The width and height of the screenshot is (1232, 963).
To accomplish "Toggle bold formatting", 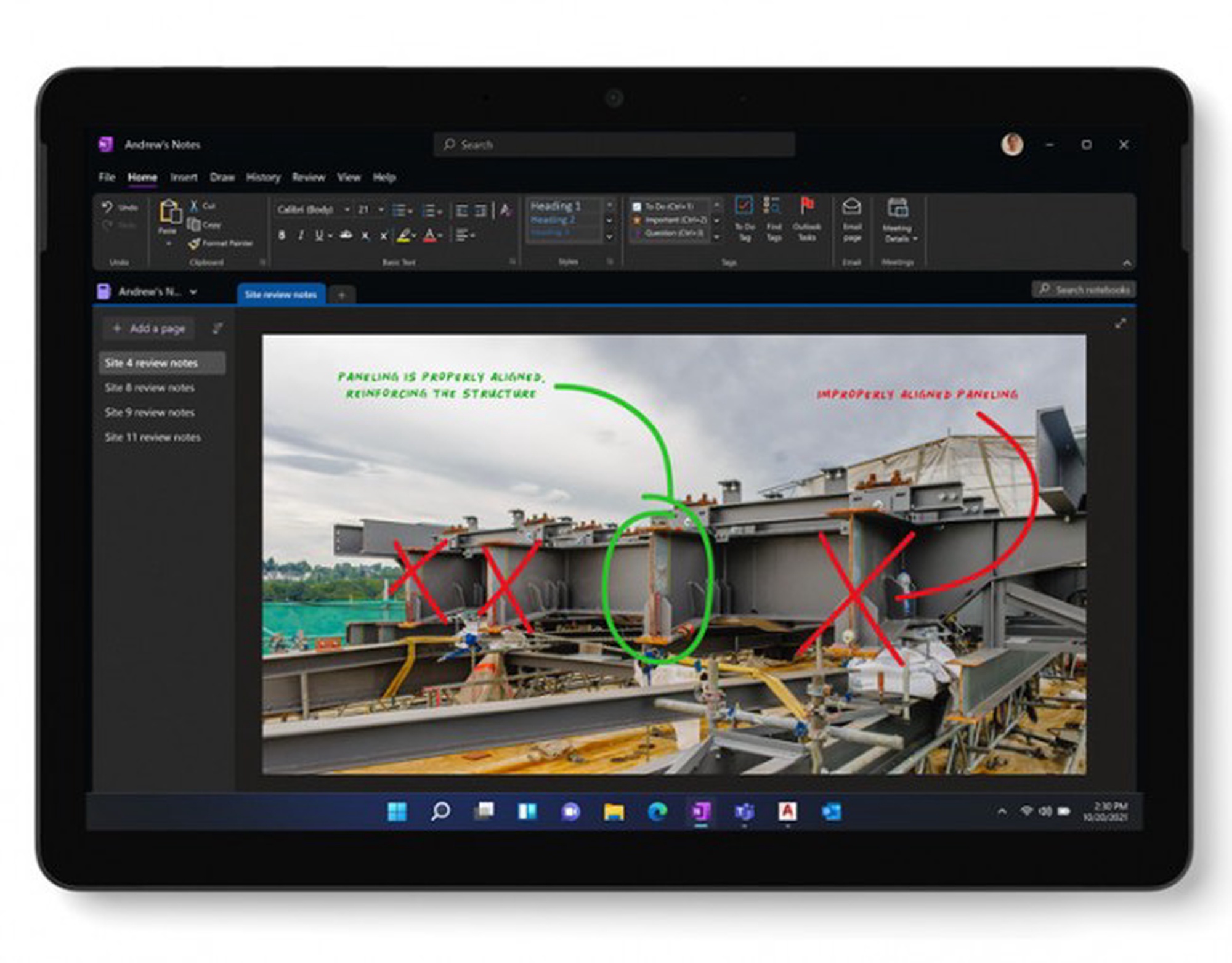I will click(x=282, y=235).
